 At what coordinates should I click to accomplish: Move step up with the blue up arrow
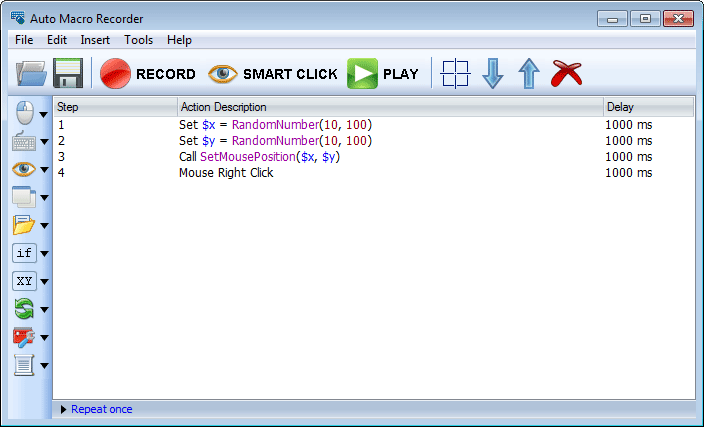tap(529, 73)
